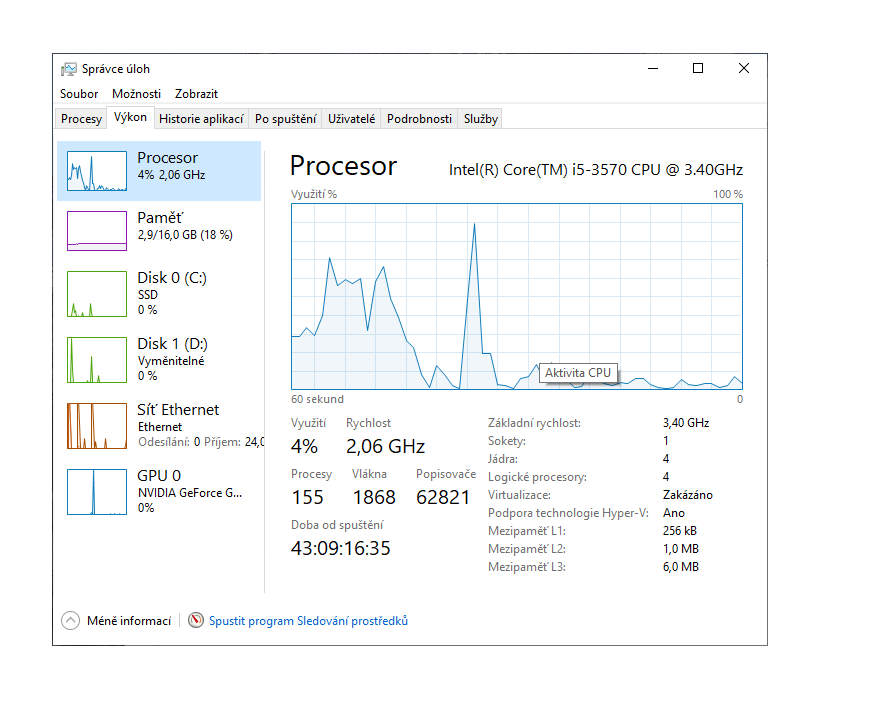Open the Zobrazit menu
This screenshot has width=881, height=725.
pyautogui.click(x=196, y=94)
